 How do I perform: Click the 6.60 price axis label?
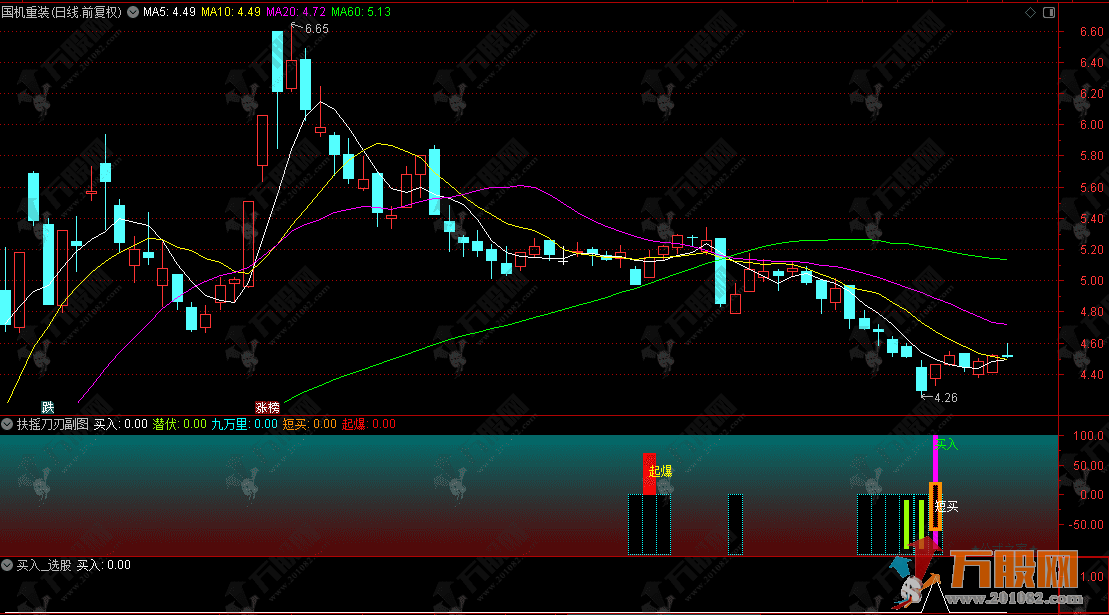[1091, 32]
